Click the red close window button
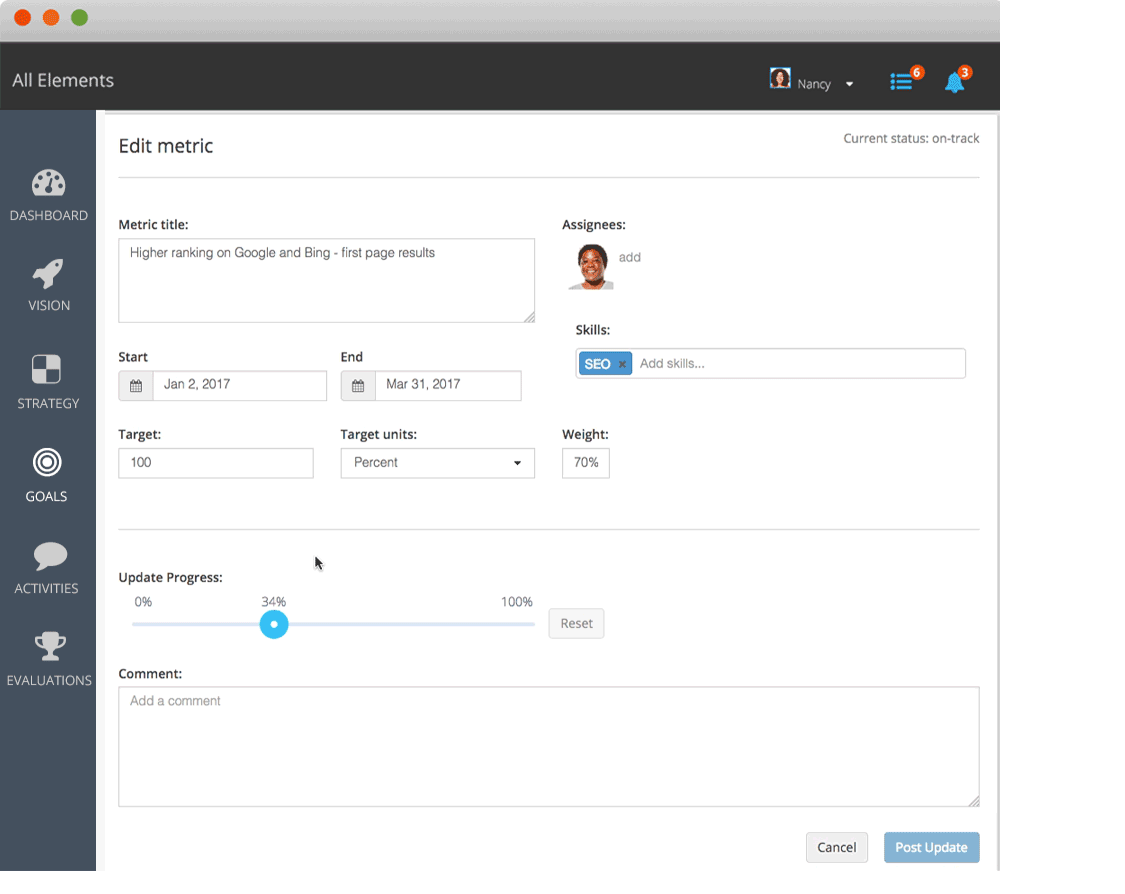This screenshot has height=894, width=1125. pyautogui.click(x=23, y=17)
